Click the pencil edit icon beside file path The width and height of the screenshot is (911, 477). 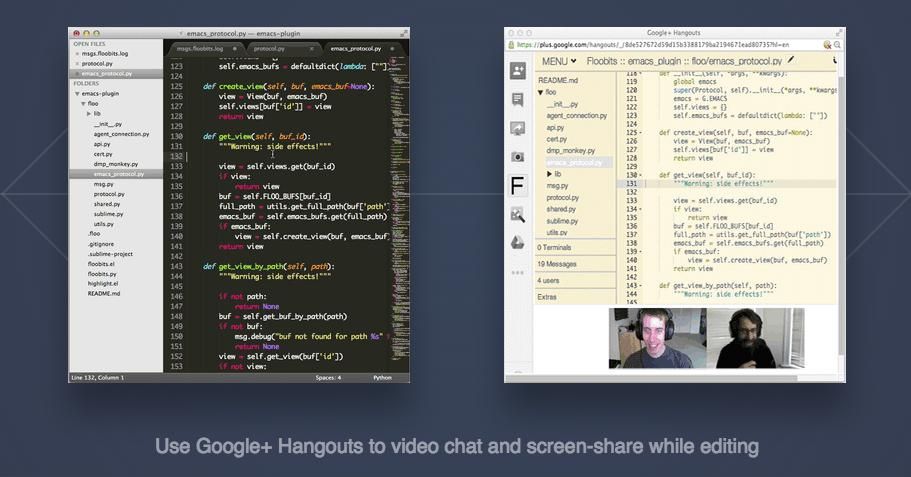[791, 60]
